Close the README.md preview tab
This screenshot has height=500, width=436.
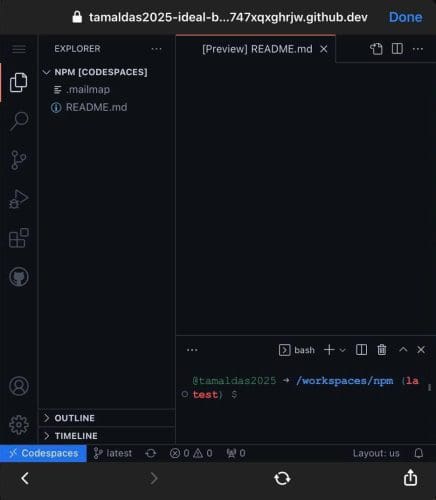tap(323, 49)
